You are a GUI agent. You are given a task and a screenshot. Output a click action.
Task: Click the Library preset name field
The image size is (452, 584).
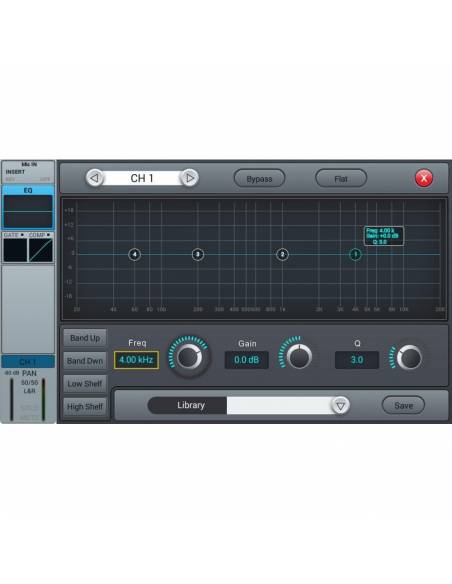click(280, 405)
